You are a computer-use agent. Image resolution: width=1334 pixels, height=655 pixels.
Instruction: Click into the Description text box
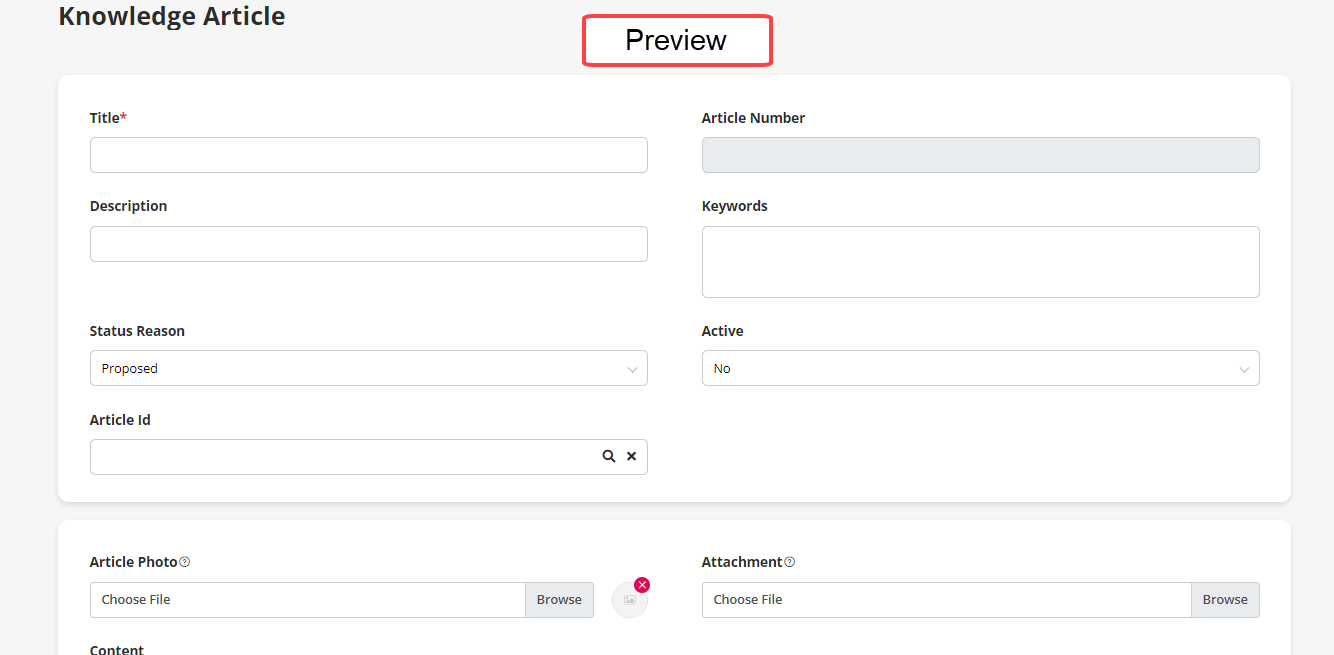click(x=368, y=244)
